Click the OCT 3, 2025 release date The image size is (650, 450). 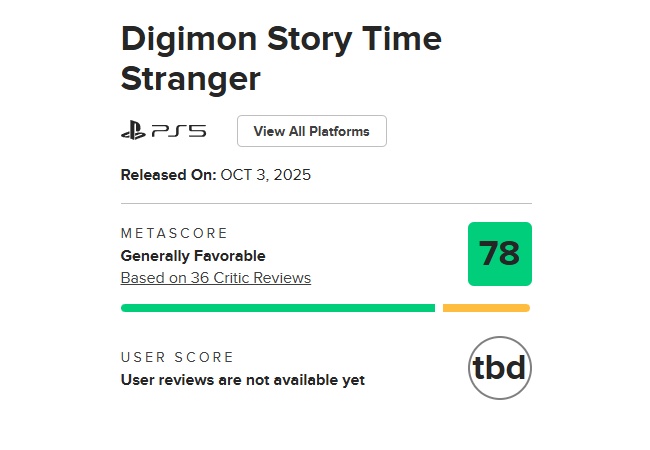(x=266, y=175)
